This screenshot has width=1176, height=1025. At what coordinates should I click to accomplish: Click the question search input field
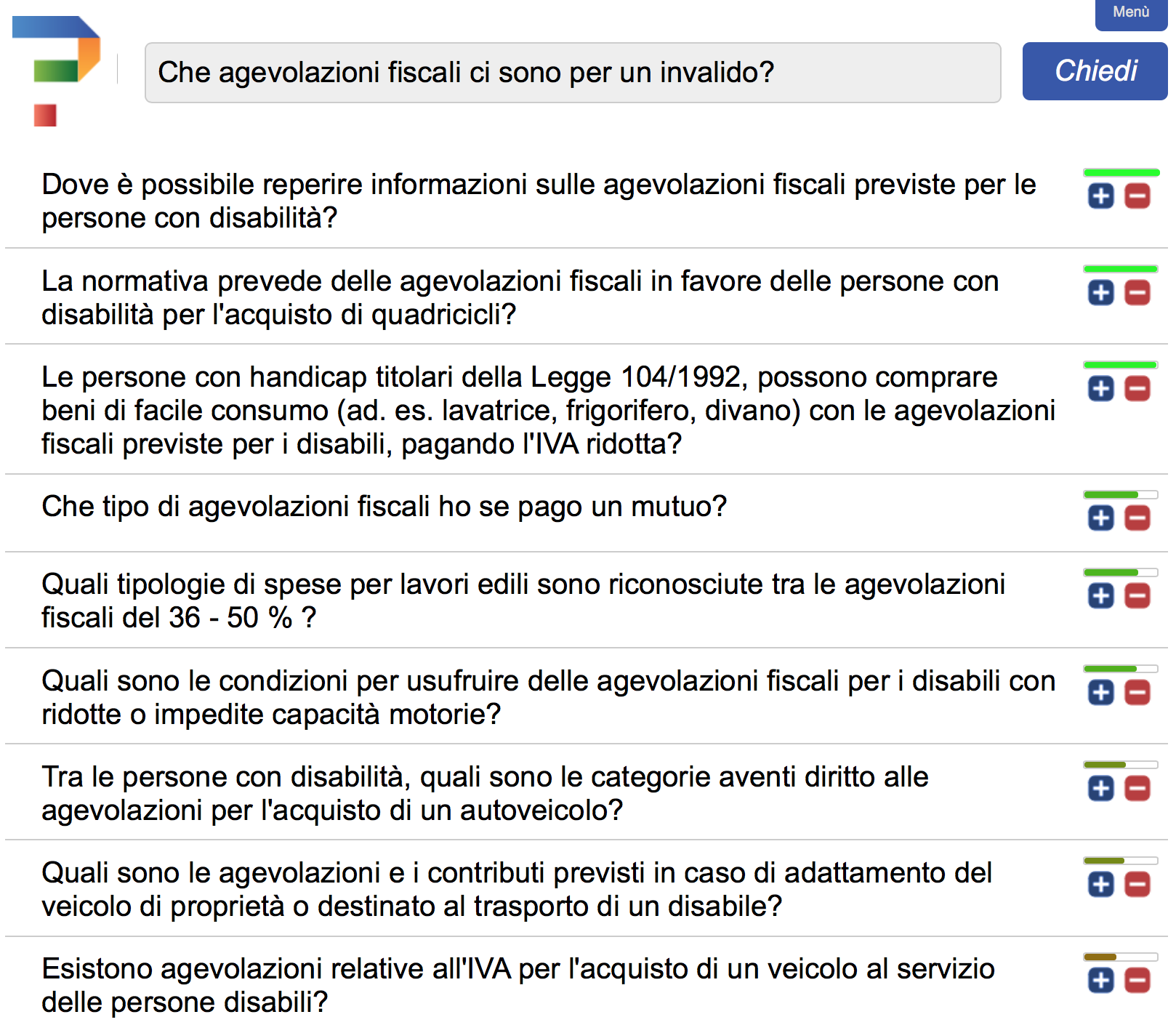click(572, 73)
